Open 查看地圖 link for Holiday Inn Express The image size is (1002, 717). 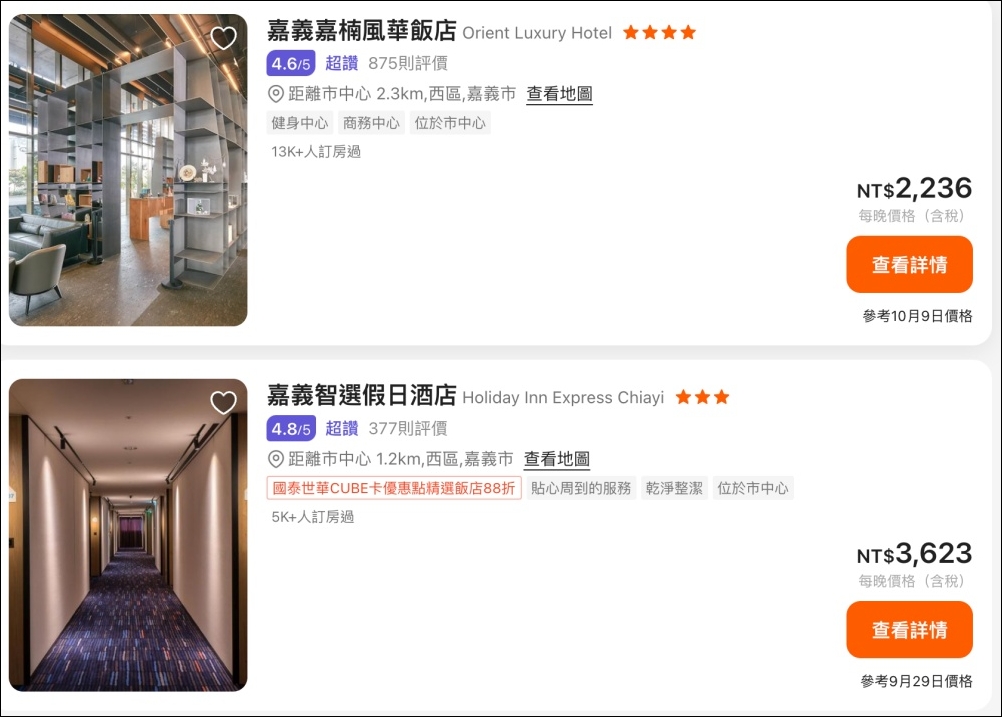[x=557, y=459]
